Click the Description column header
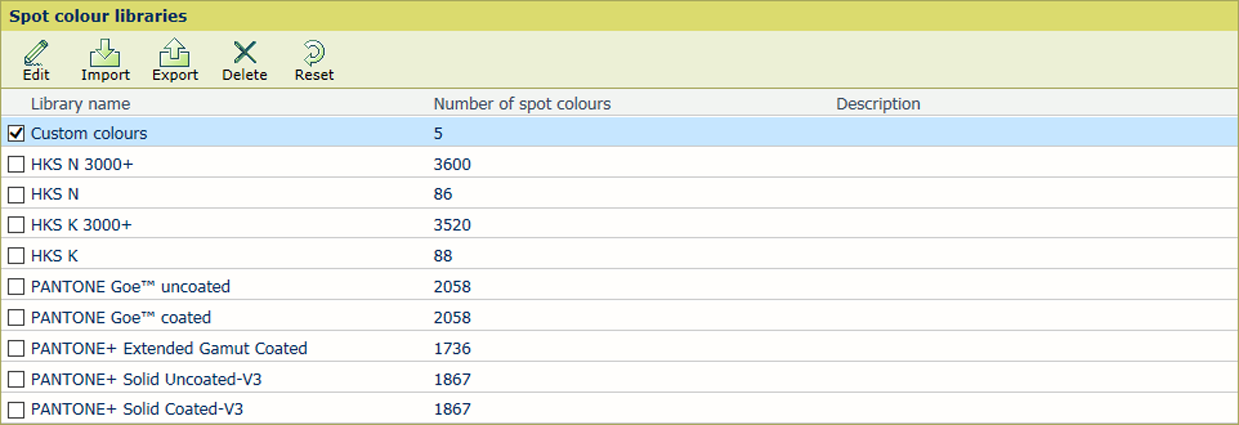 [878, 104]
